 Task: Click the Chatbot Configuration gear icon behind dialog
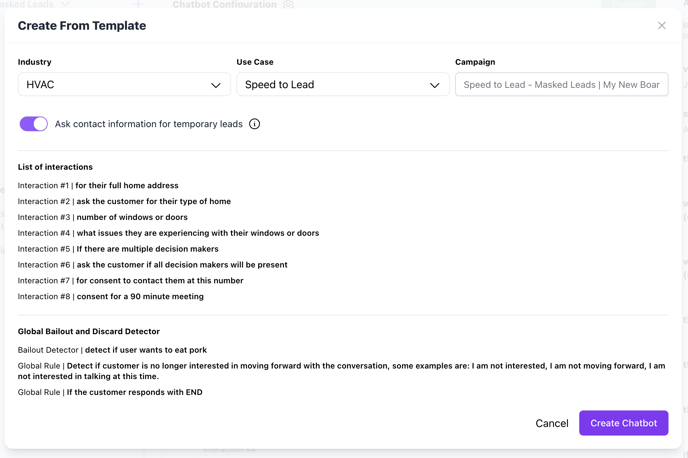(x=288, y=4)
